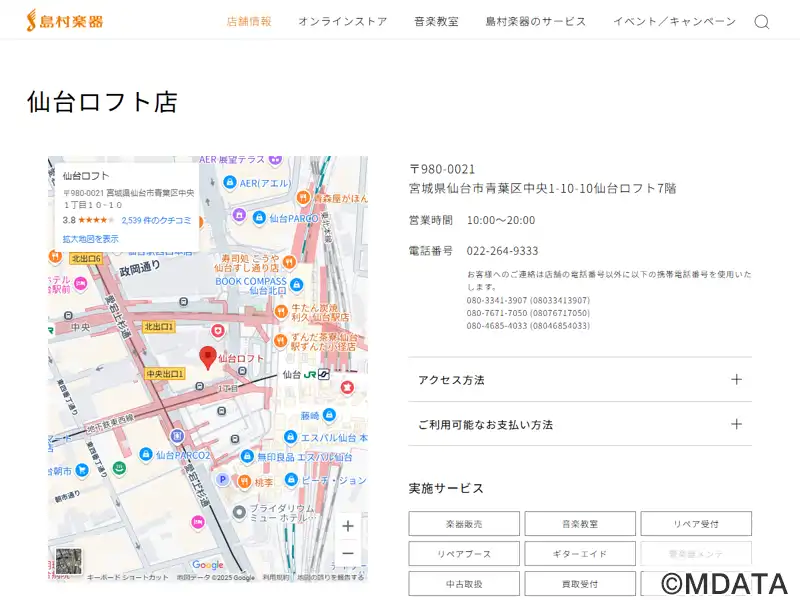800x600 pixels.
Task: Click the 実施サービス heading
Action: pyautogui.click(x=446, y=488)
